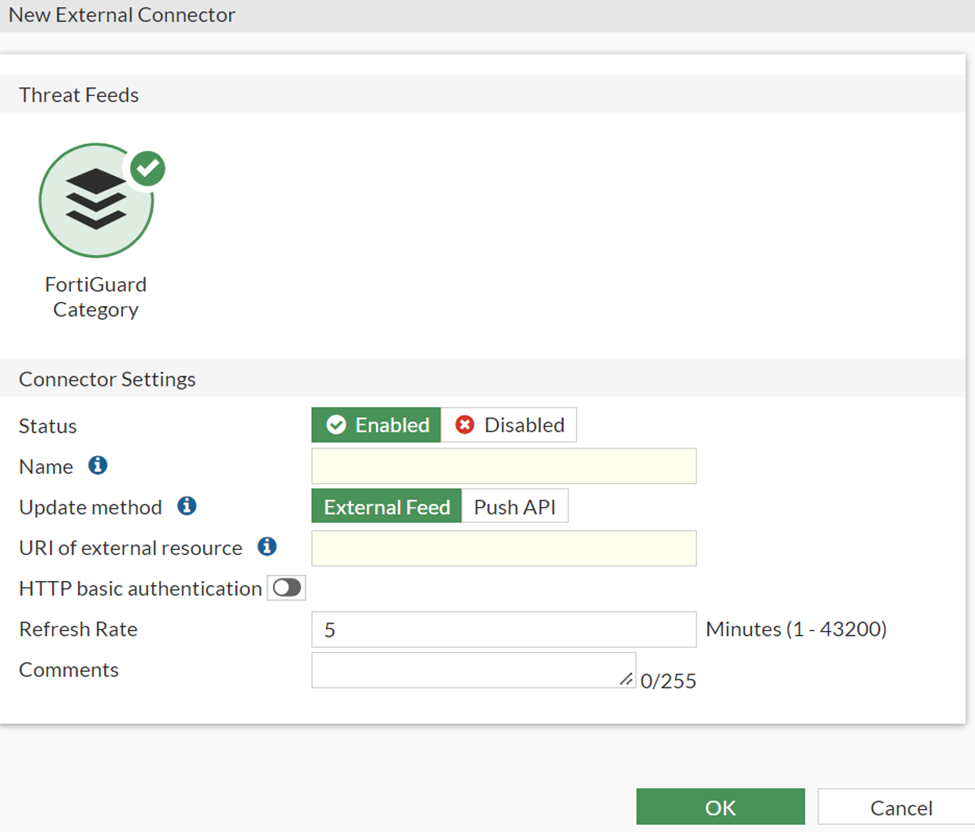Focus the URI of external resource field

[504, 548]
